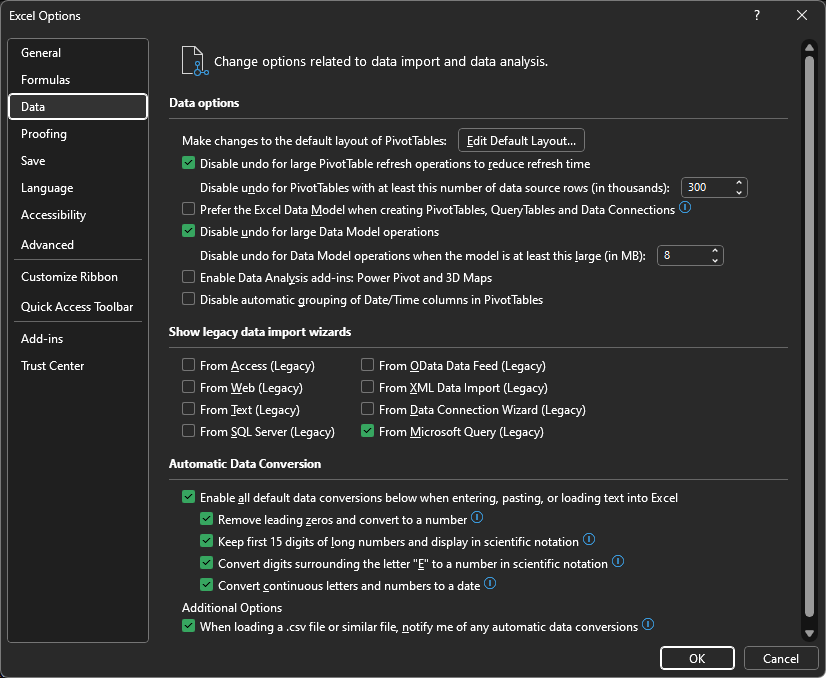Open the Accessibility options category
Screen dimensions: 826x678
coord(78,215)
